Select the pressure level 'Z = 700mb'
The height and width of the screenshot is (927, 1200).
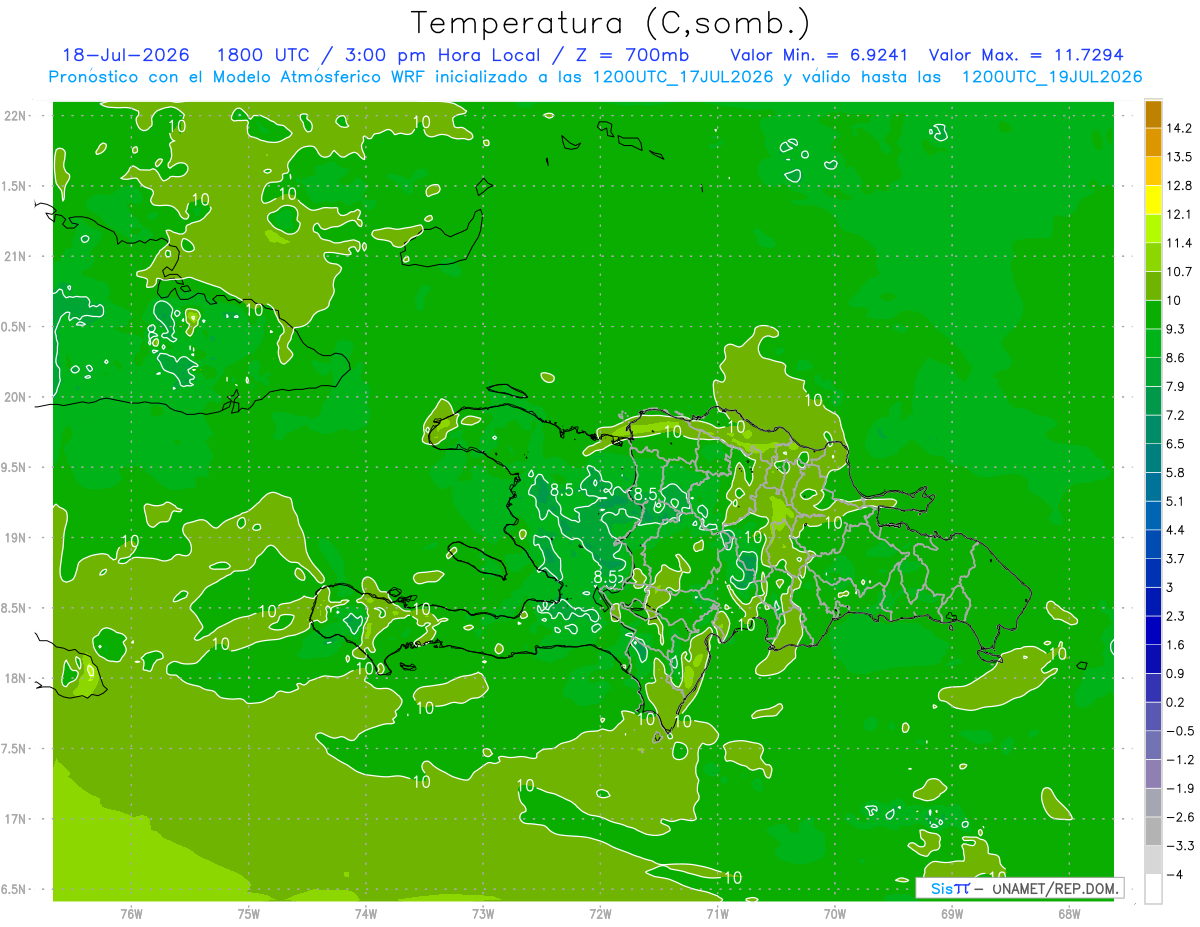[634, 54]
